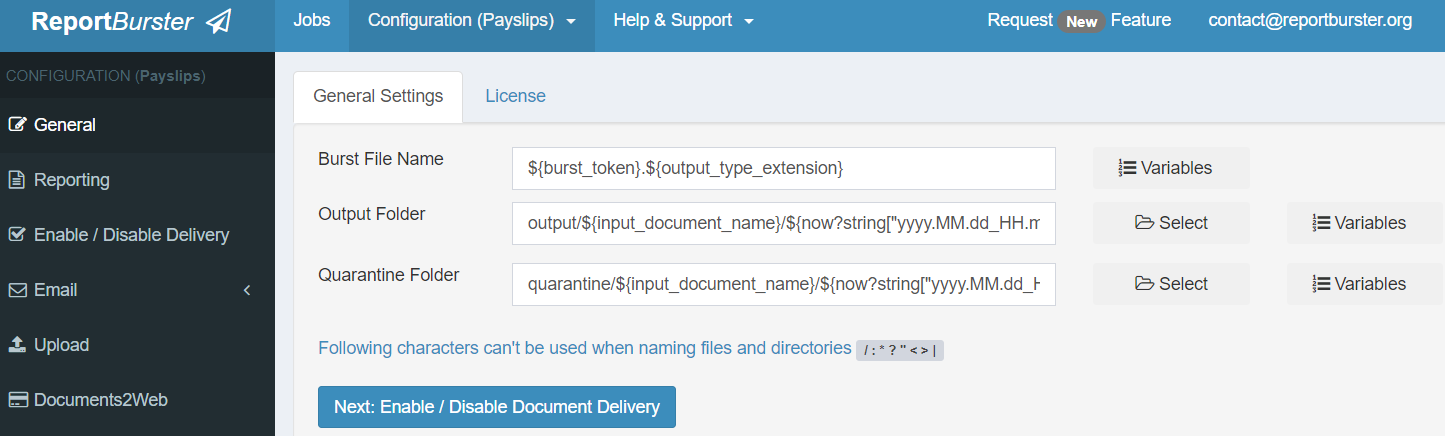Image resolution: width=1445 pixels, height=438 pixels.
Task: Click the contact@reportburster.org link
Action: pos(1310,21)
